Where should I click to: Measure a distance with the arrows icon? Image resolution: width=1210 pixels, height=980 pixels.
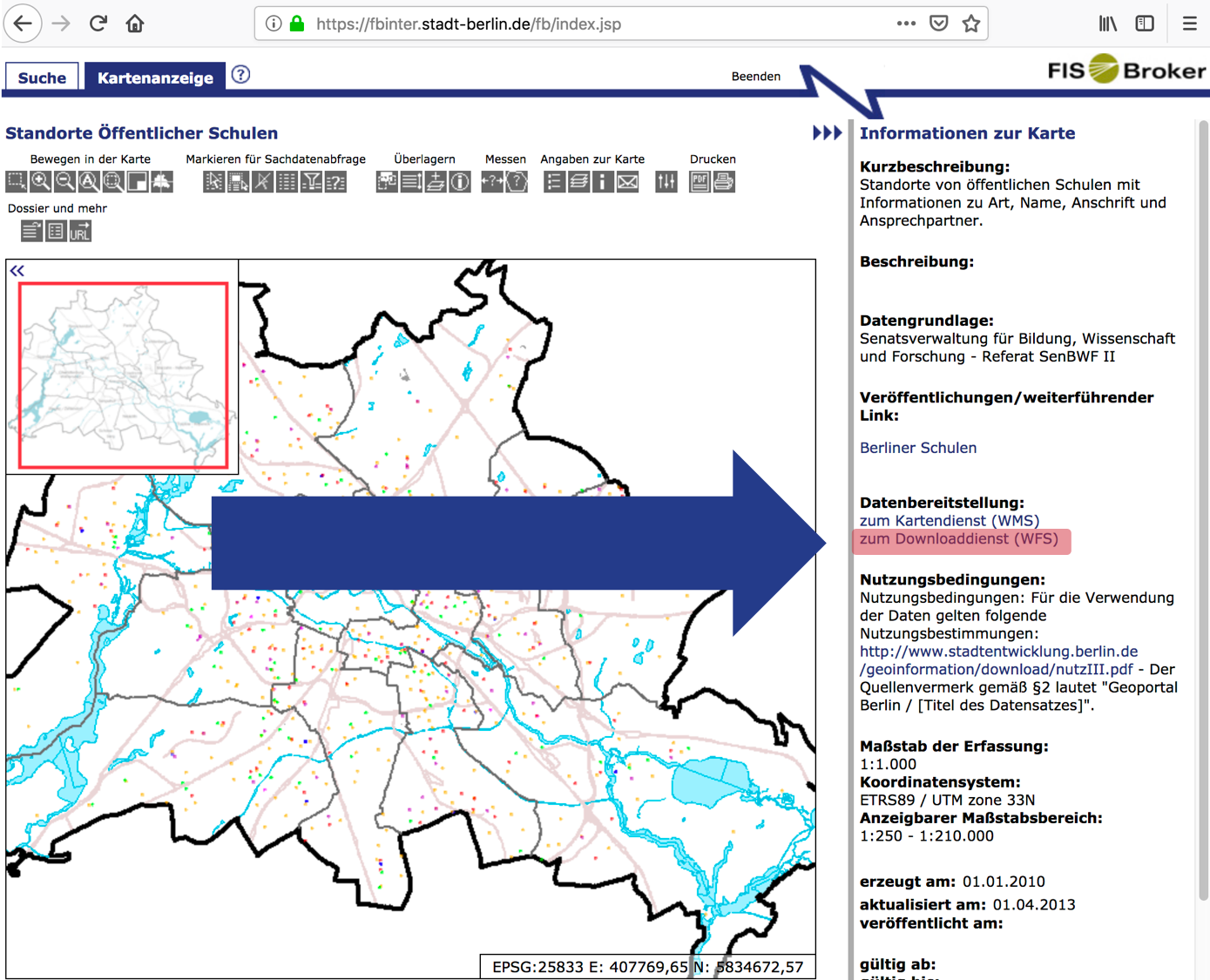pos(492,181)
